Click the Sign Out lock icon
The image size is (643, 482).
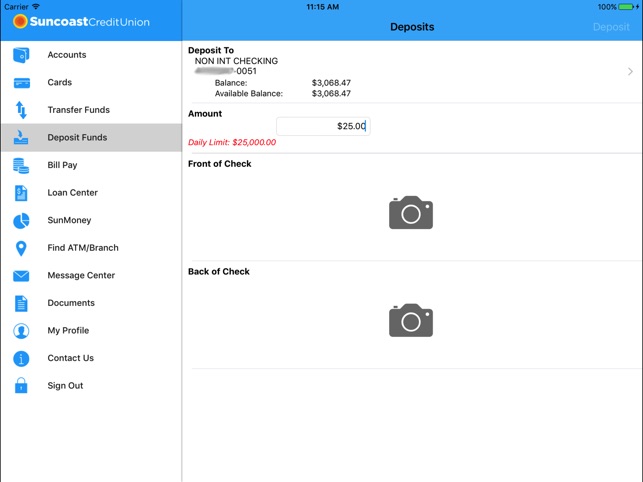coord(21,386)
